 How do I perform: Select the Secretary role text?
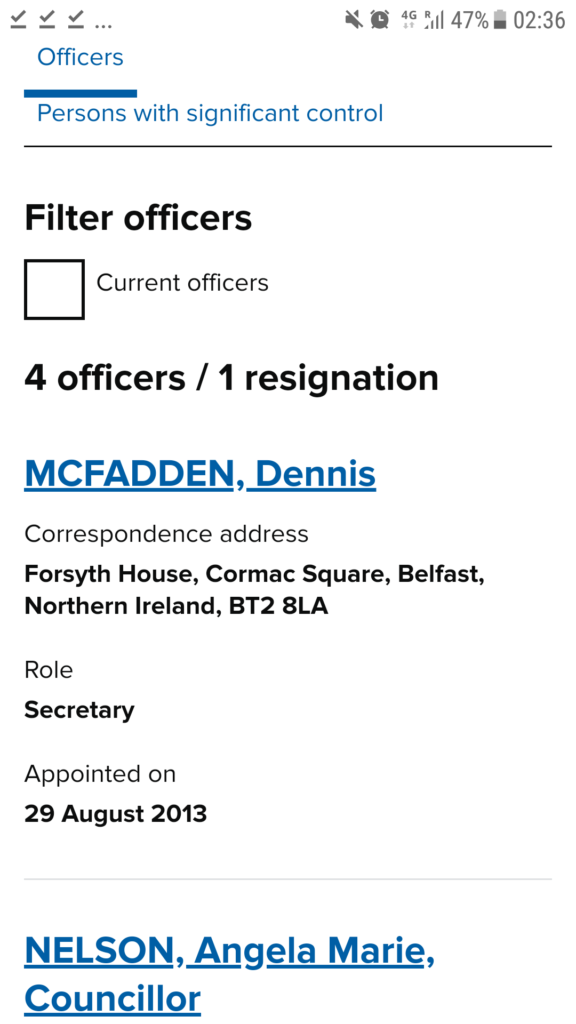coord(79,710)
